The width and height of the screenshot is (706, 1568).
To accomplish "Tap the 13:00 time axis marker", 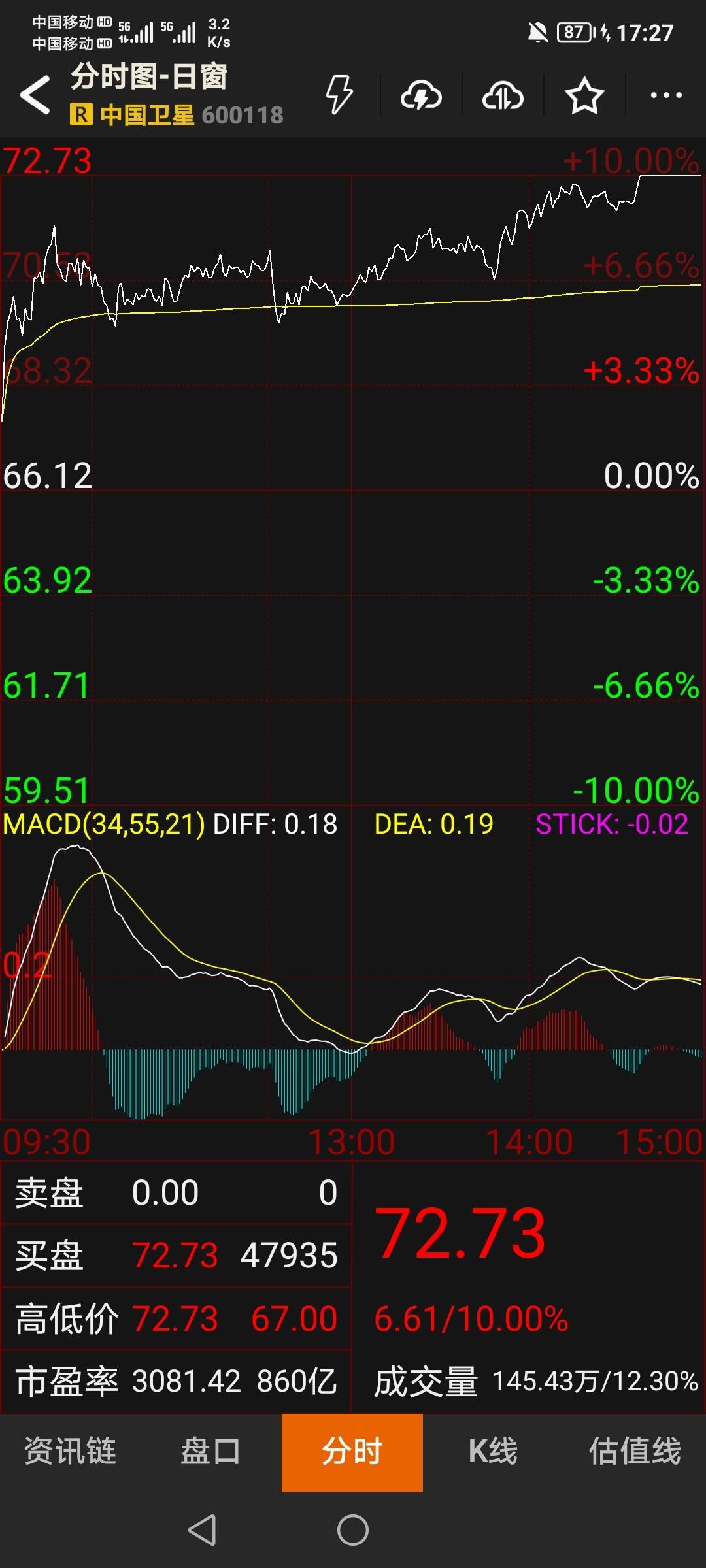I will 352,1143.
